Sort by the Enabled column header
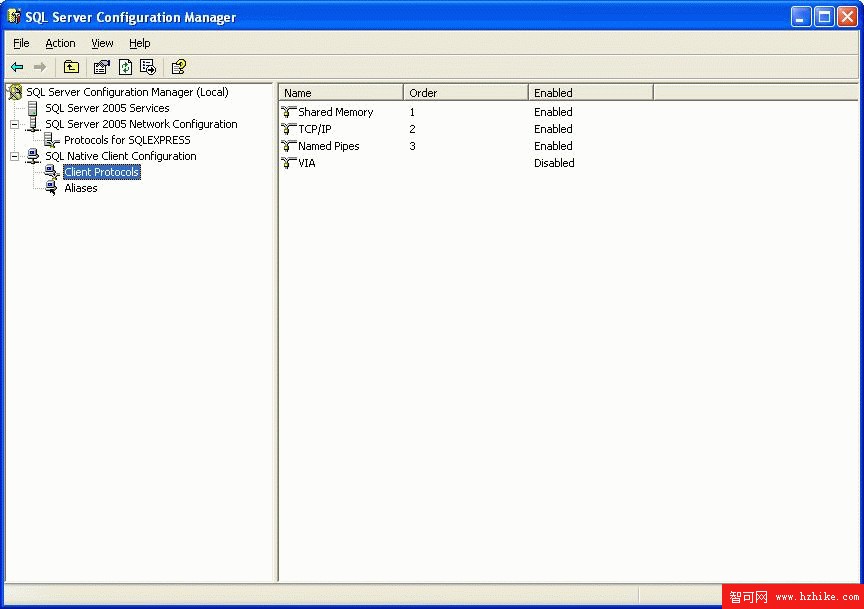 (591, 93)
